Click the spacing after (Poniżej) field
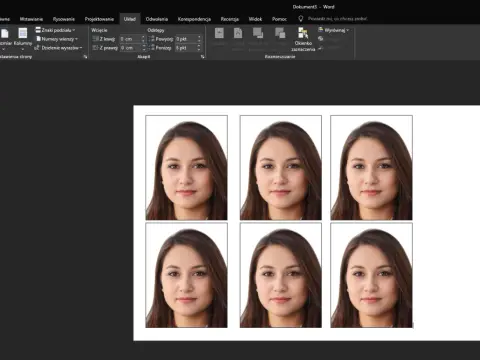 click(186, 48)
